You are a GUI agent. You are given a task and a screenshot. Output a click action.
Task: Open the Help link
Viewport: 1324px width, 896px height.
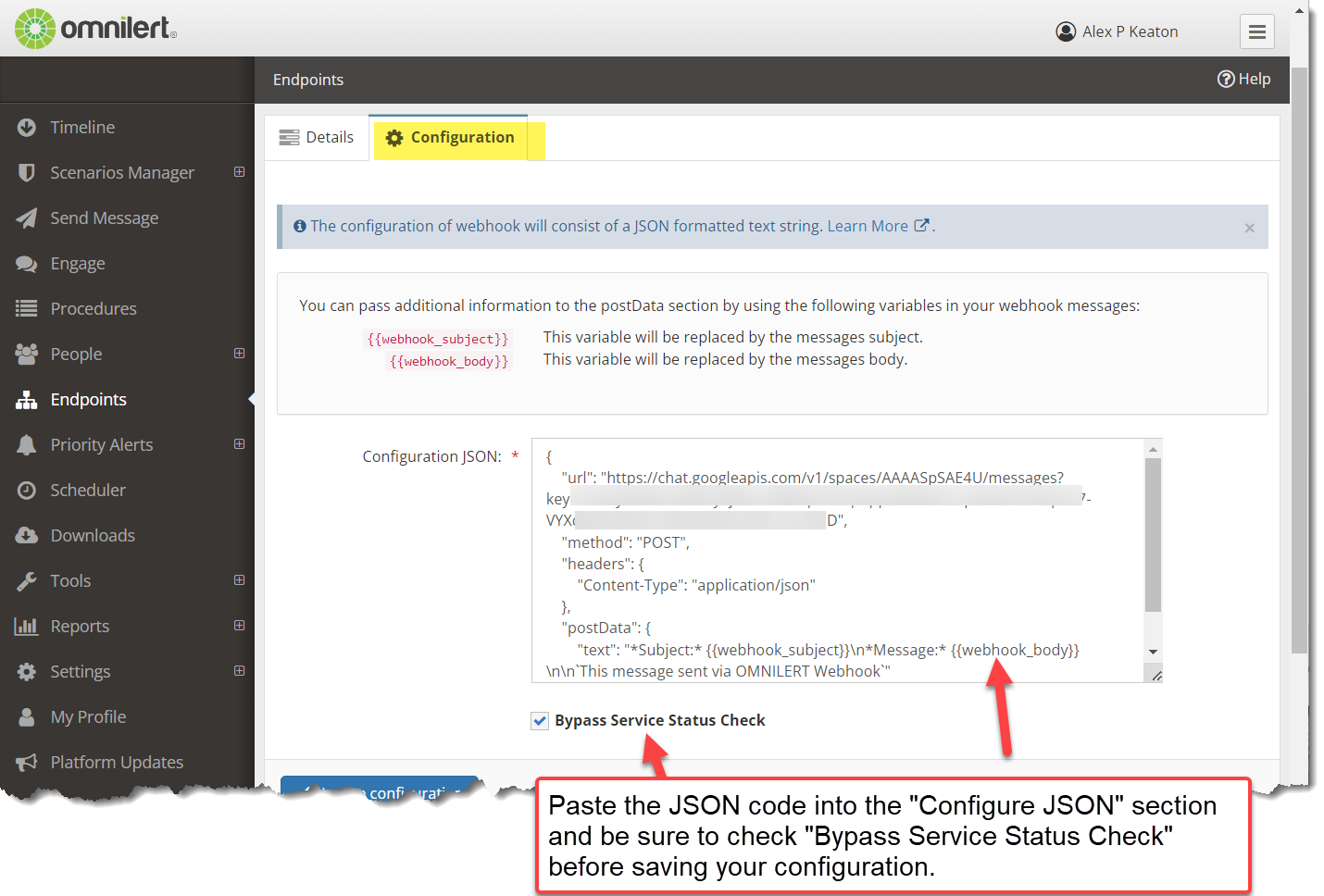click(1243, 79)
